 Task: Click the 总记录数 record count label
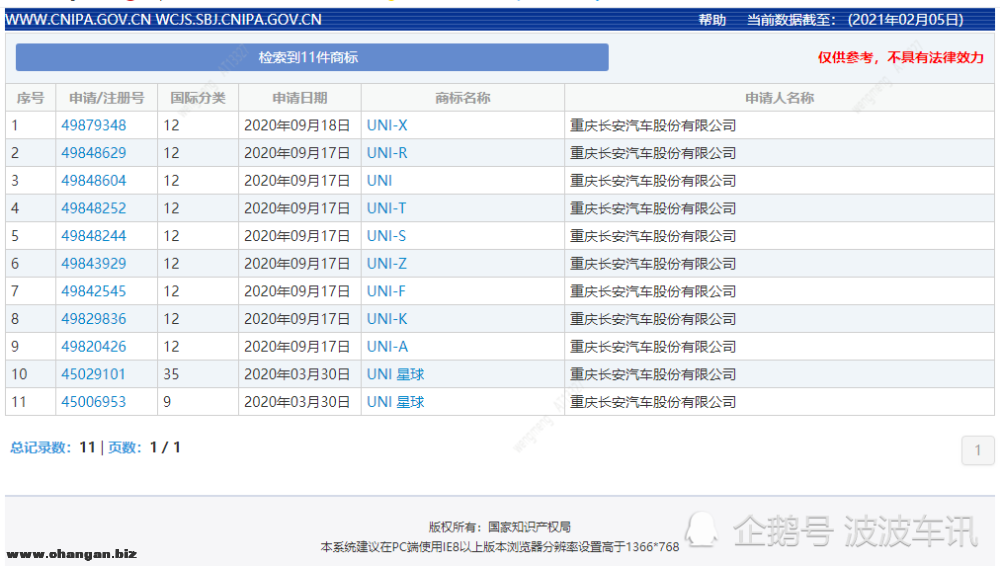coord(41,448)
